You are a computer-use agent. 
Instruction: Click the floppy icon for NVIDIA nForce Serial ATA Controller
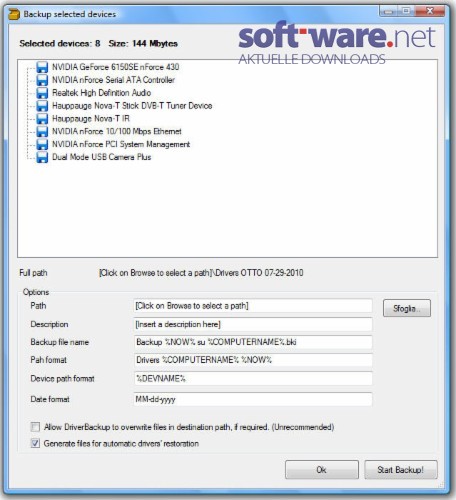[x=42, y=80]
